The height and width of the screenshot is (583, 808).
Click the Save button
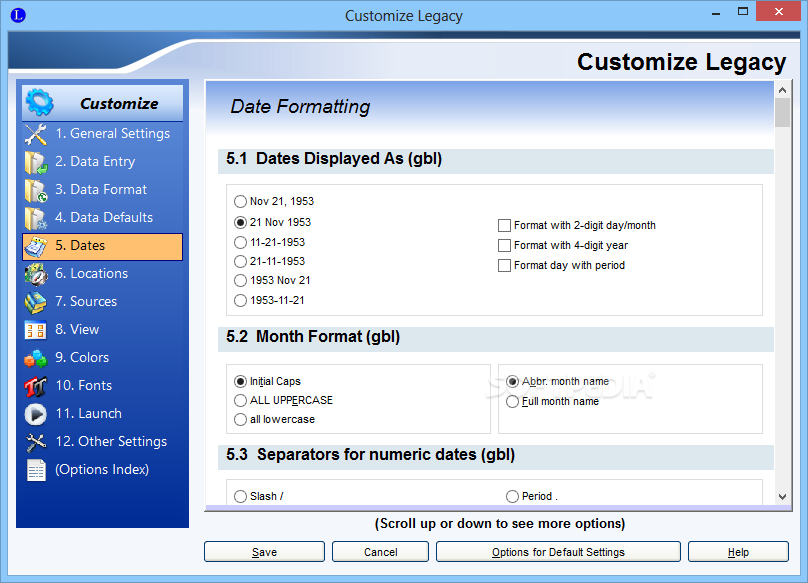pyautogui.click(x=264, y=552)
